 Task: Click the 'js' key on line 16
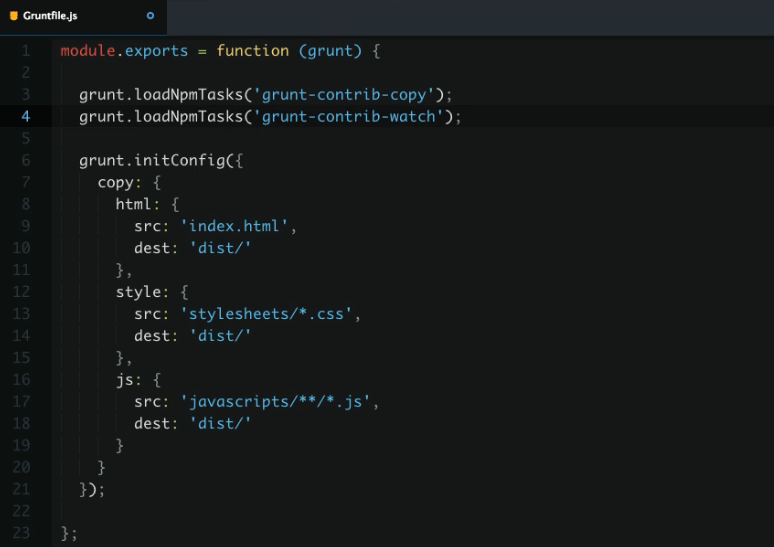click(125, 380)
